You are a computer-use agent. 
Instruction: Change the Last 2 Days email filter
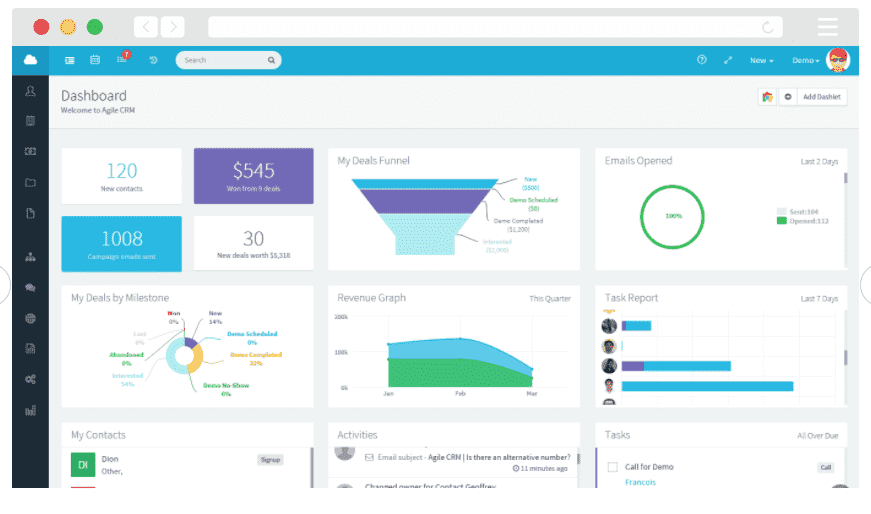(x=819, y=161)
